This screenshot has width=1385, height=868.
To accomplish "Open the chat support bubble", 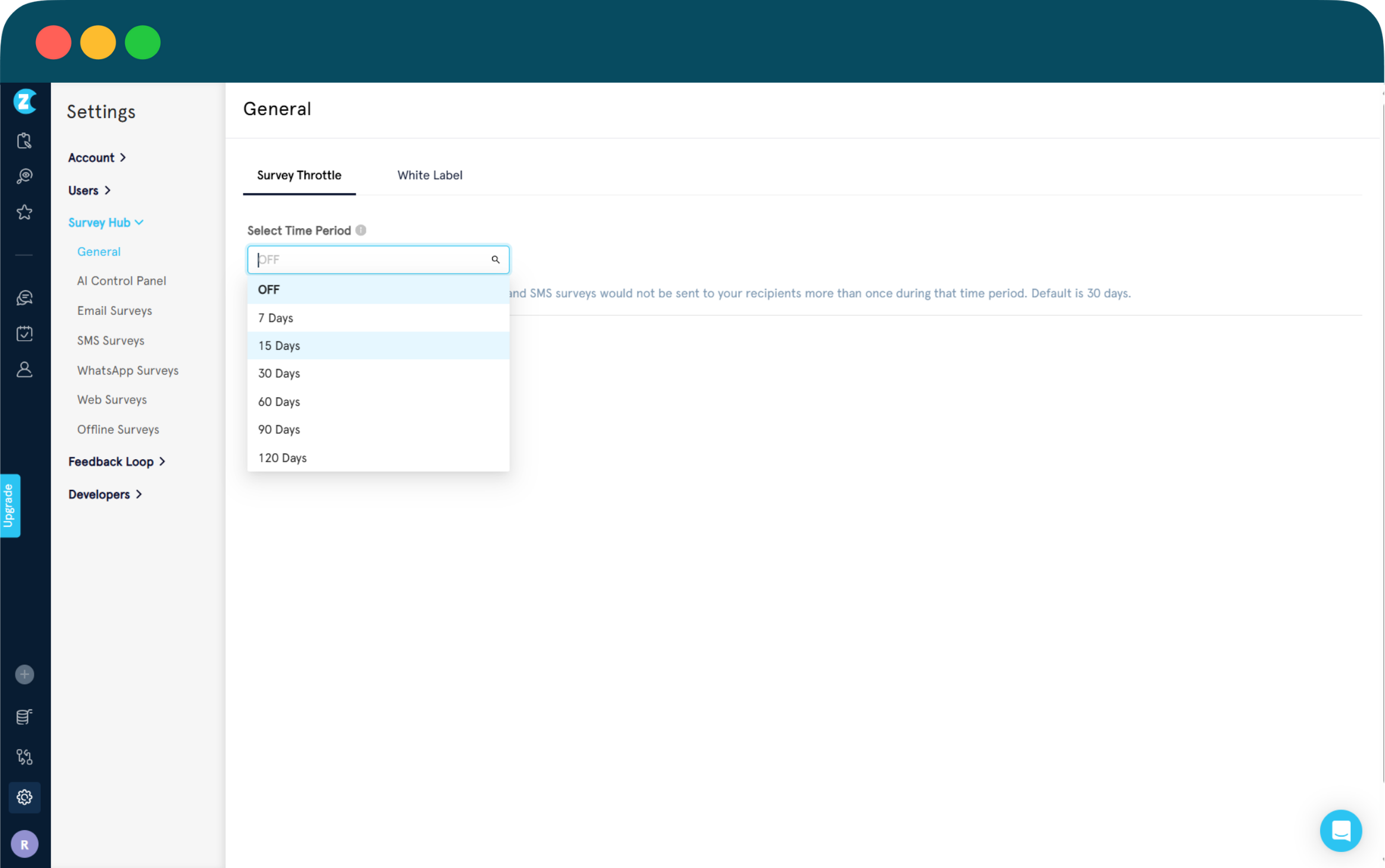I will pos(1340,830).
